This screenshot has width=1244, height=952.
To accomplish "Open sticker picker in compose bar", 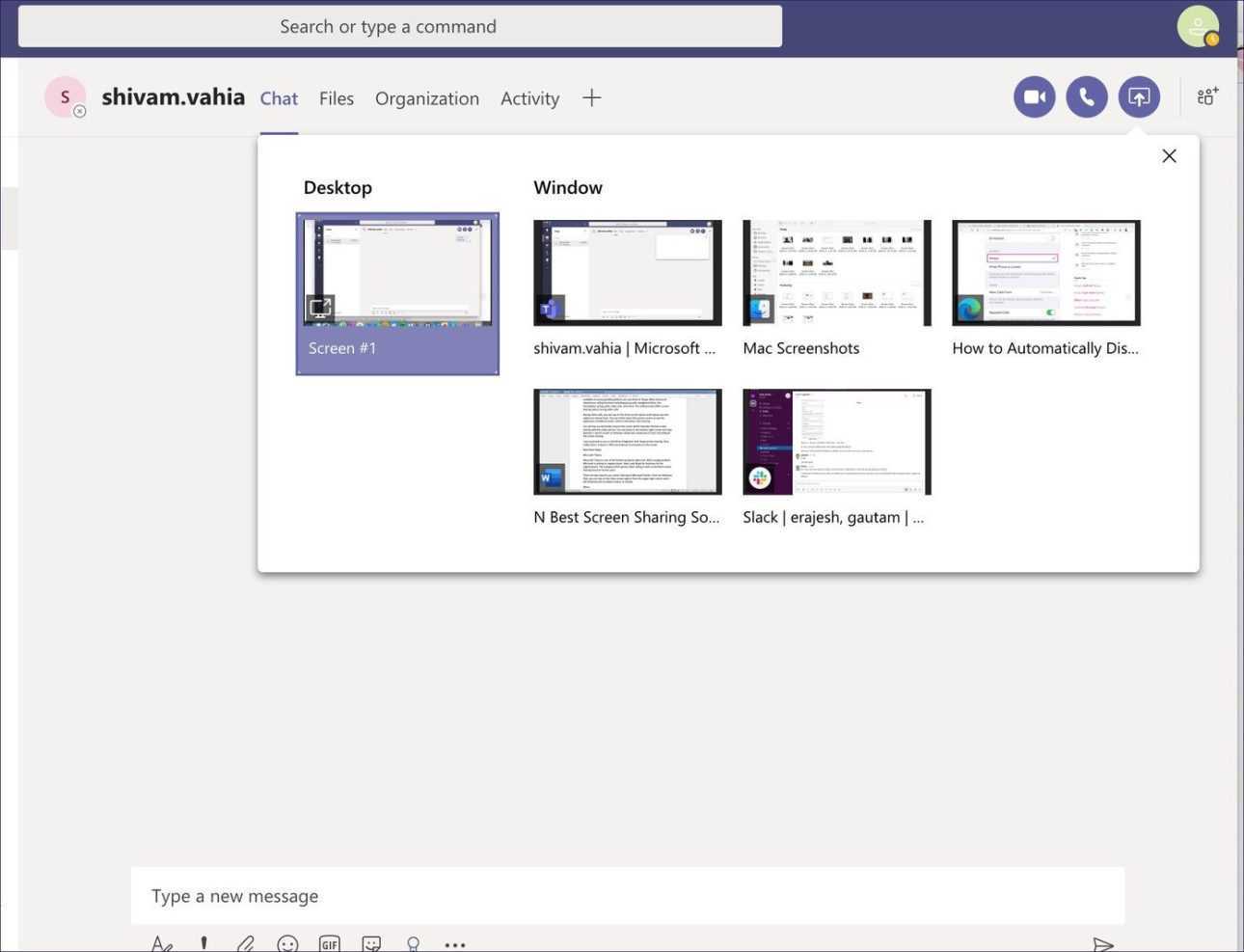I will (x=371, y=943).
